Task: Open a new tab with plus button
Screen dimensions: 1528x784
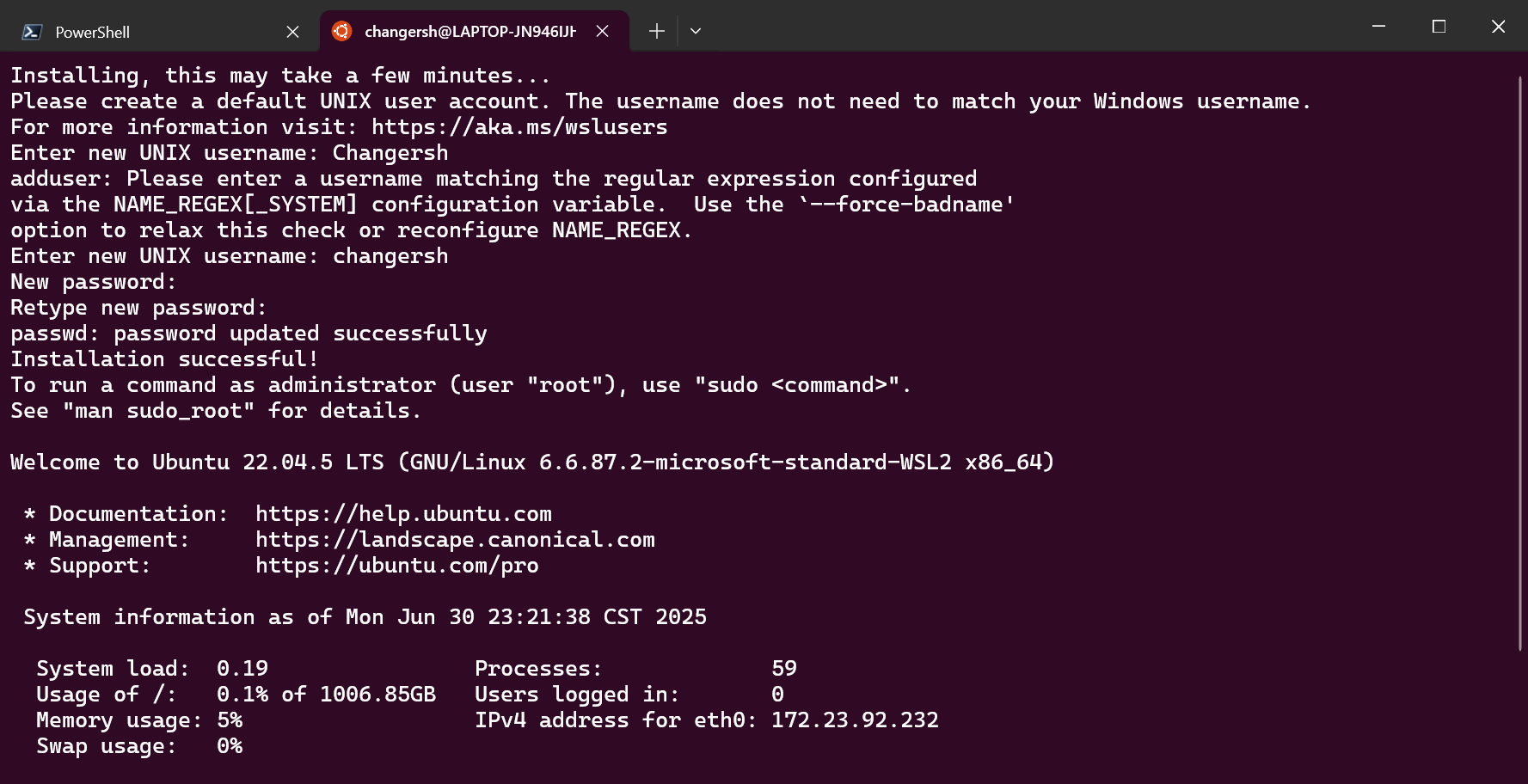Action: click(657, 31)
